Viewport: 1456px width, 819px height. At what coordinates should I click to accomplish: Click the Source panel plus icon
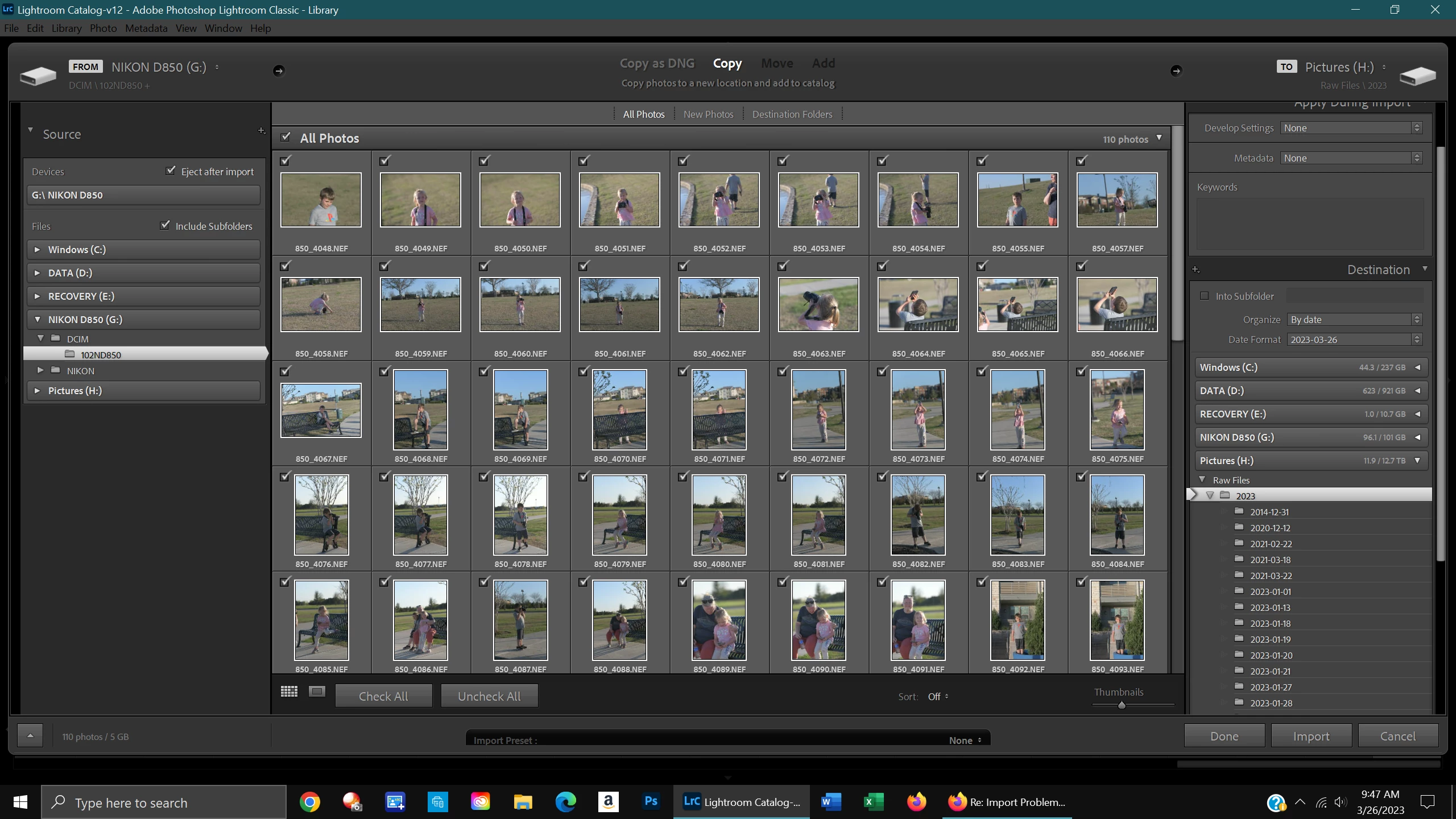point(262,131)
